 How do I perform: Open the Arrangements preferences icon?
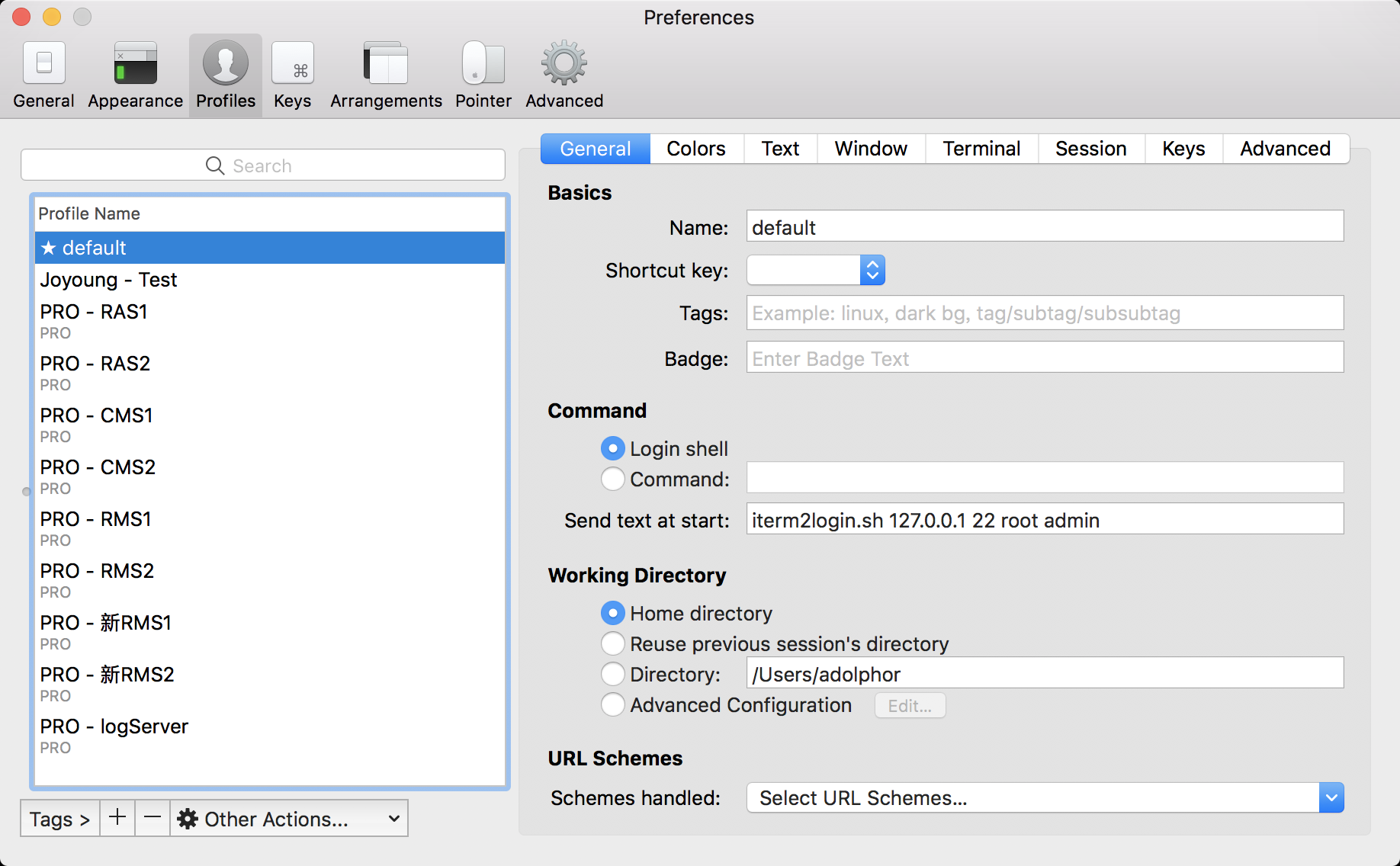pos(386,75)
